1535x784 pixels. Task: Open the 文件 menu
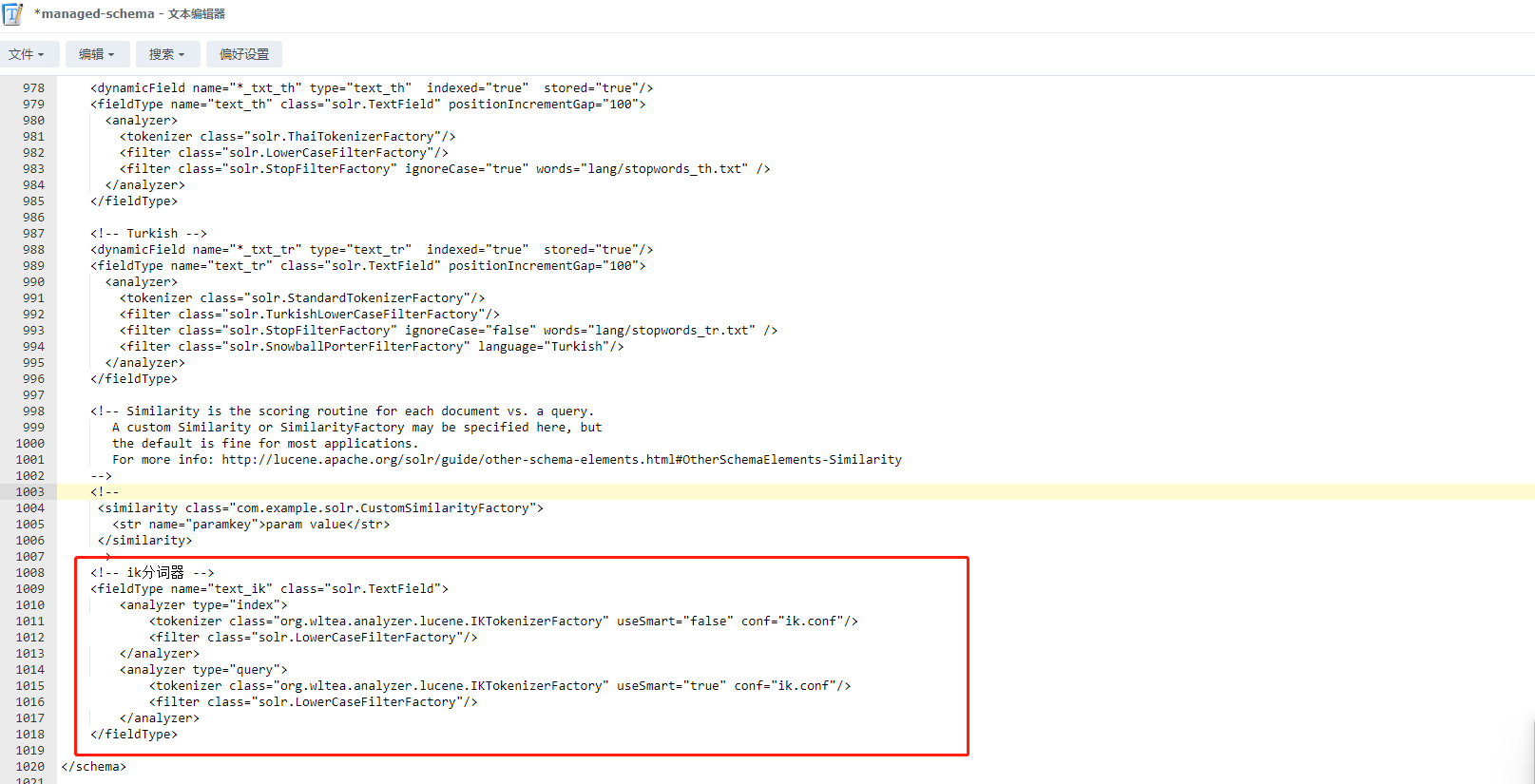coord(29,54)
